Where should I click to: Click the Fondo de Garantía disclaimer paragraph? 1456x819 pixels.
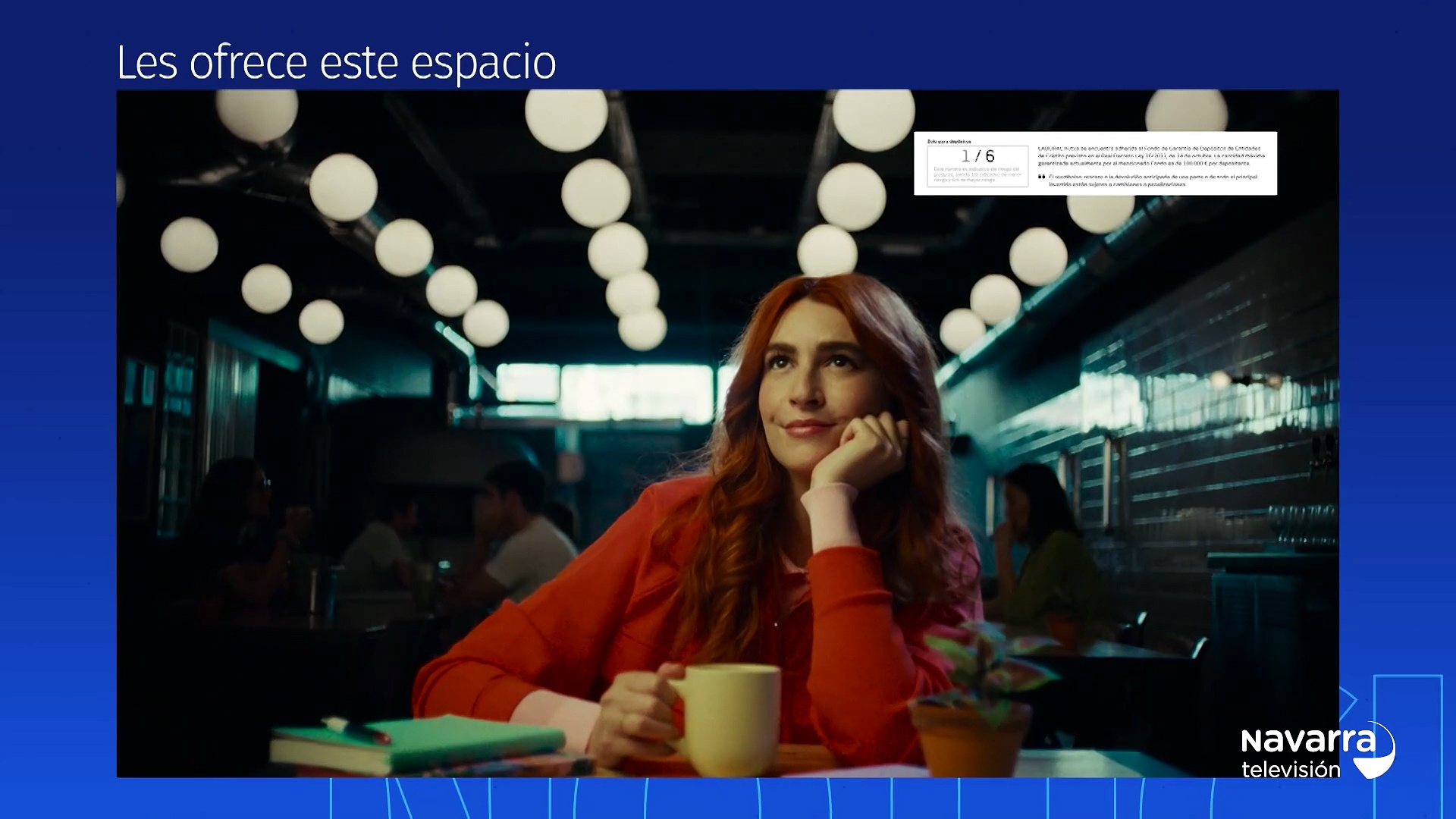pos(1151,155)
